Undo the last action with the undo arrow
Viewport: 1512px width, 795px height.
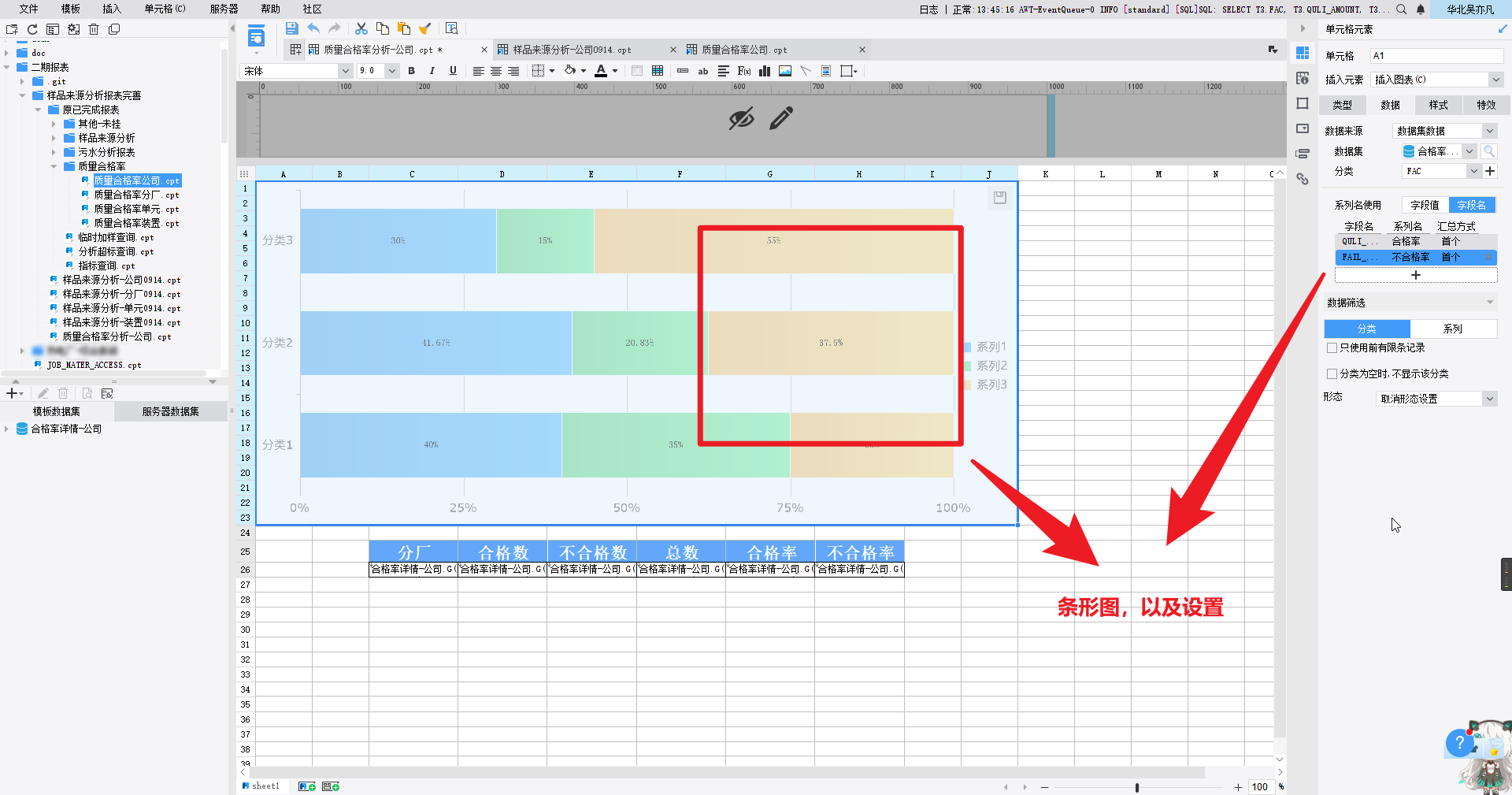(x=313, y=28)
